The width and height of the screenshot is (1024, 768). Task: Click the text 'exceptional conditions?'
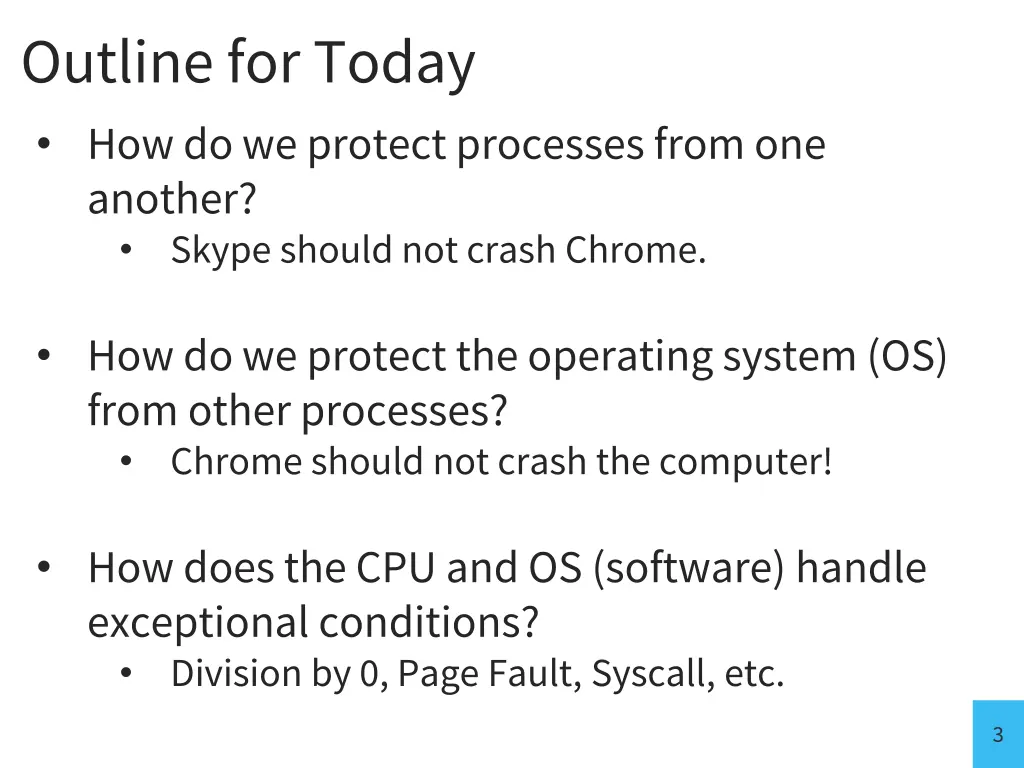click(x=313, y=623)
